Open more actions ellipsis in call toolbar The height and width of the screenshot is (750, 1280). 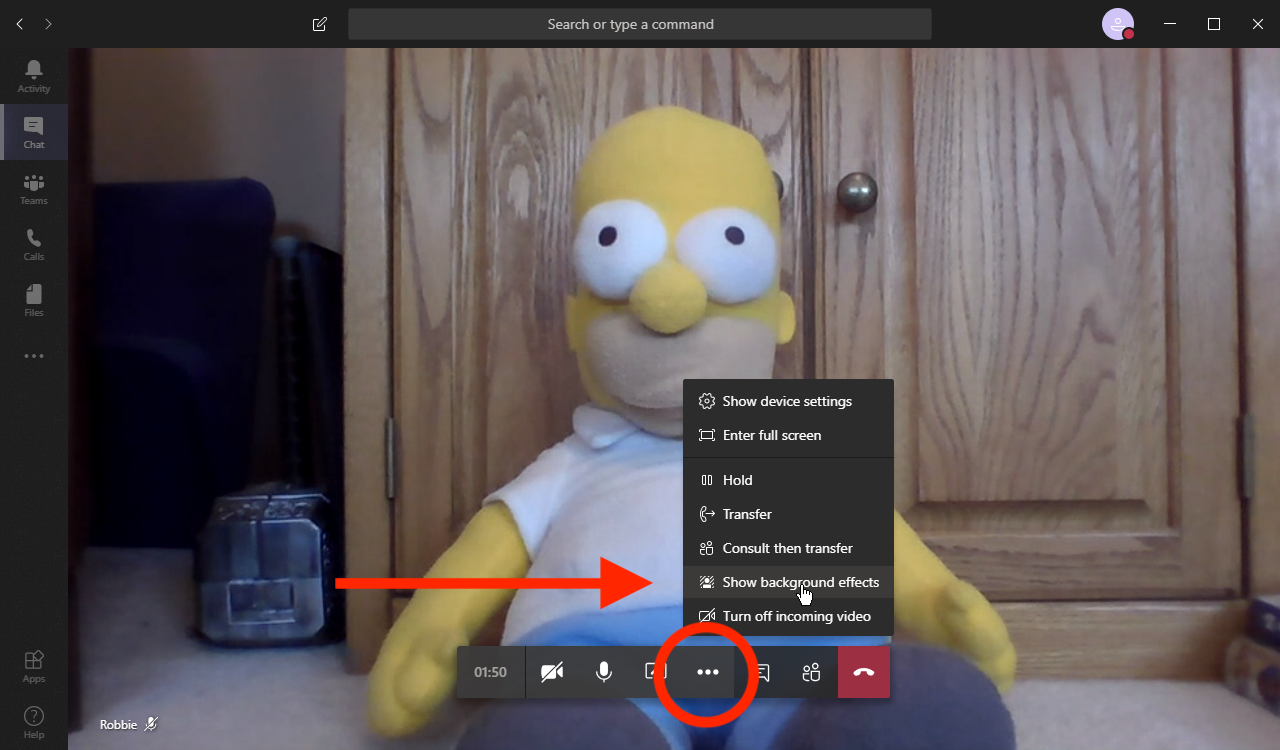point(708,672)
